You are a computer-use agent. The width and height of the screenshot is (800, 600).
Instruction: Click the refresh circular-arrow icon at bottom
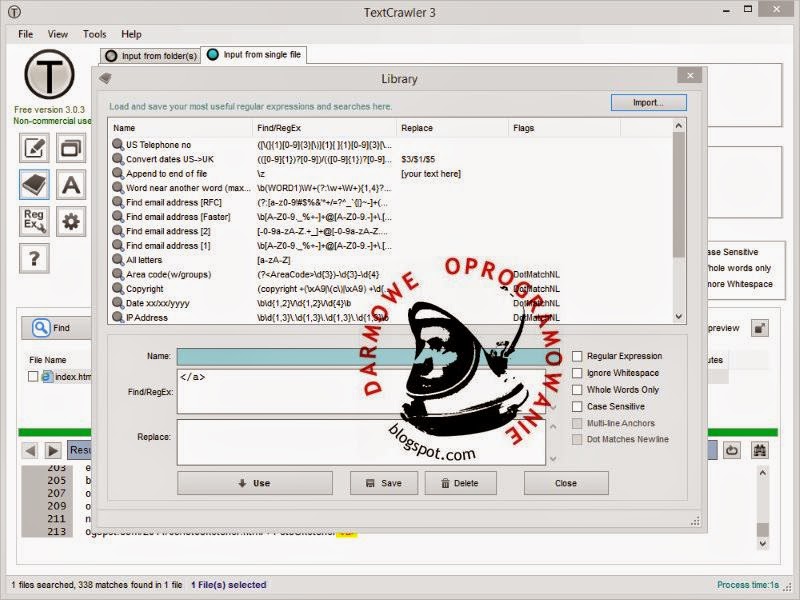tap(732, 450)
